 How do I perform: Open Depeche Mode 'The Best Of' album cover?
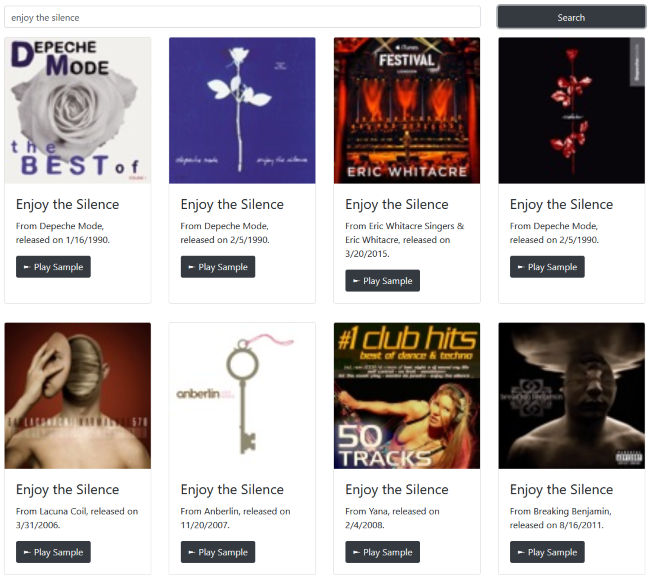tap(78, 111)
